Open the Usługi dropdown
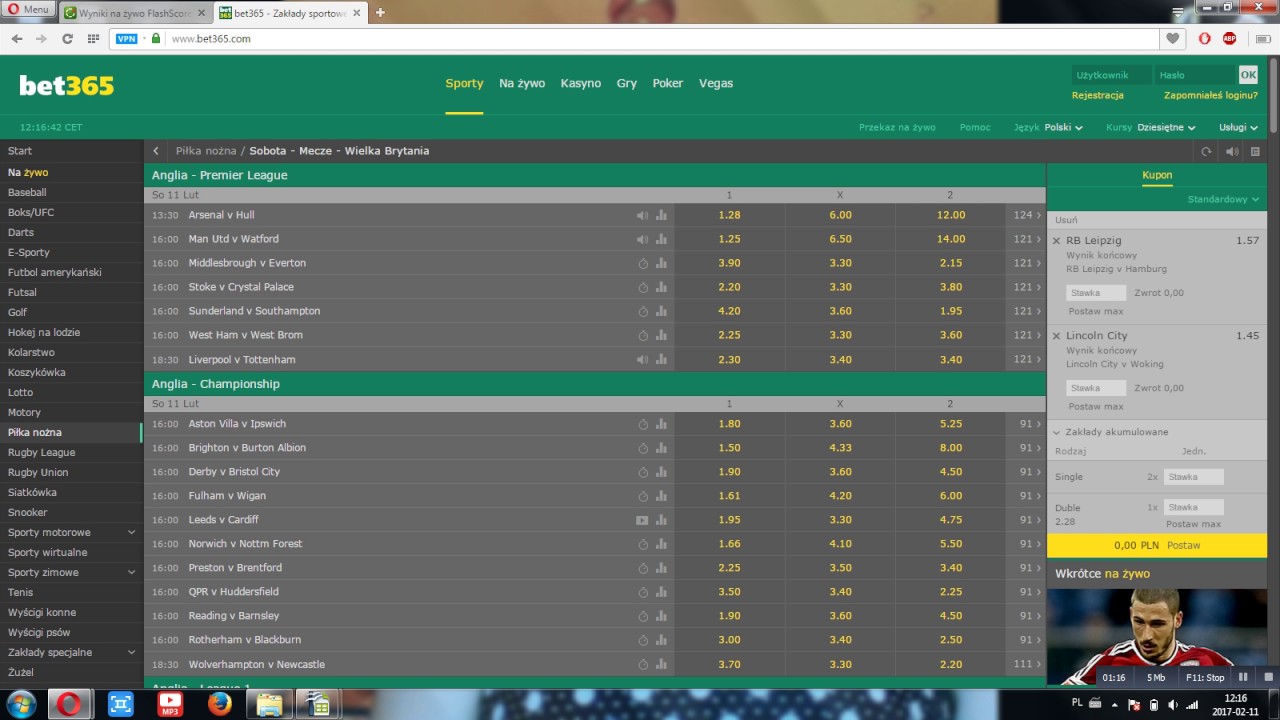 point(1238,128)
